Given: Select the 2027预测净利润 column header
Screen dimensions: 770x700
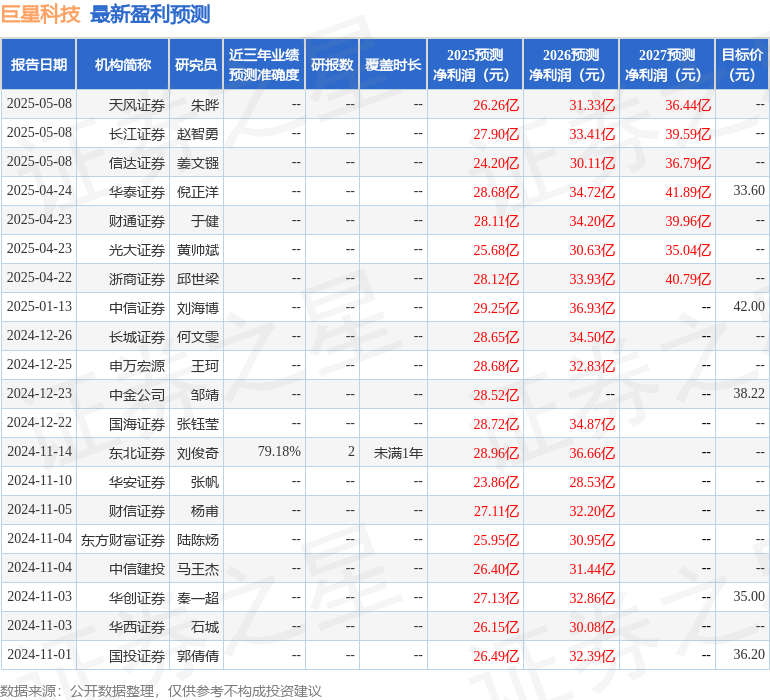Looking at the screenshot, I should [x=666, y=65].
